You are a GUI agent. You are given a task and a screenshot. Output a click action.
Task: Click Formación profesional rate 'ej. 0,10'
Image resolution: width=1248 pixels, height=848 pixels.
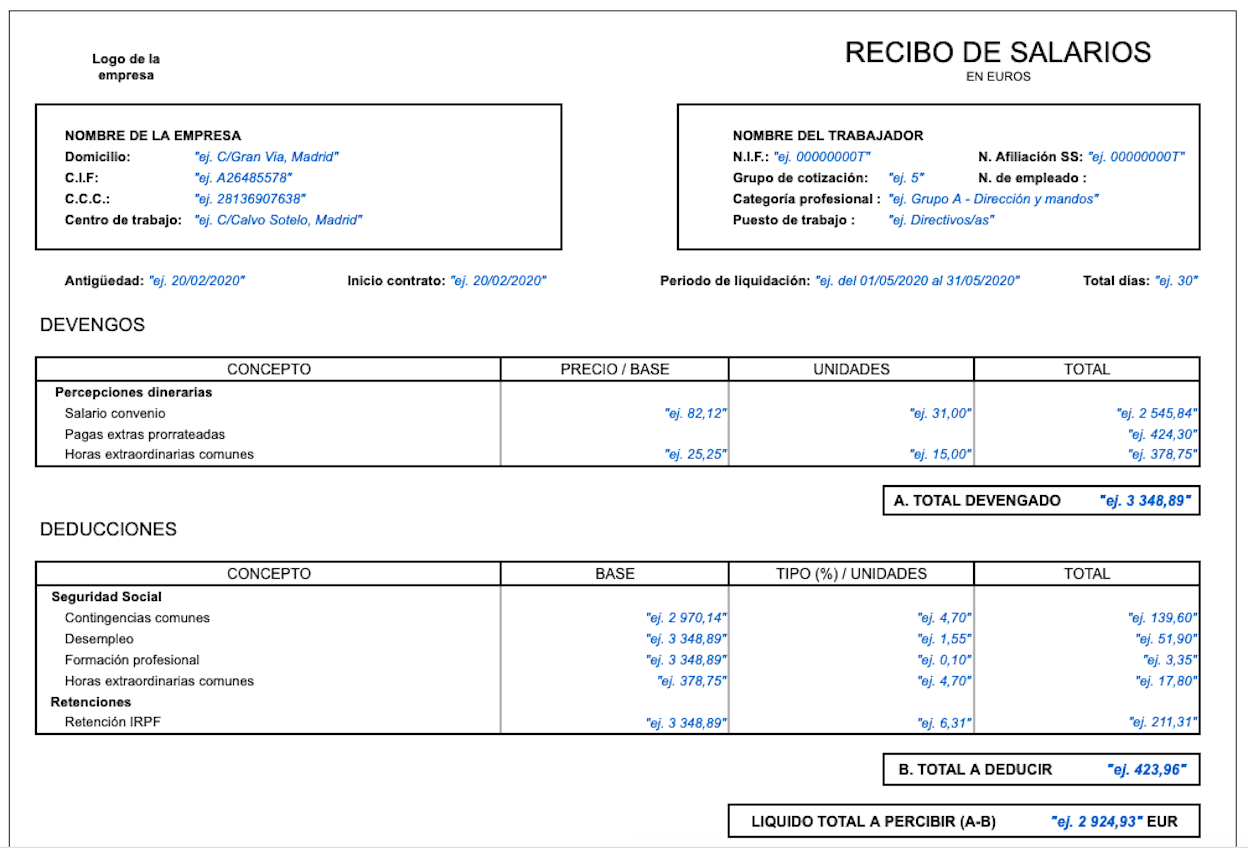945,660
